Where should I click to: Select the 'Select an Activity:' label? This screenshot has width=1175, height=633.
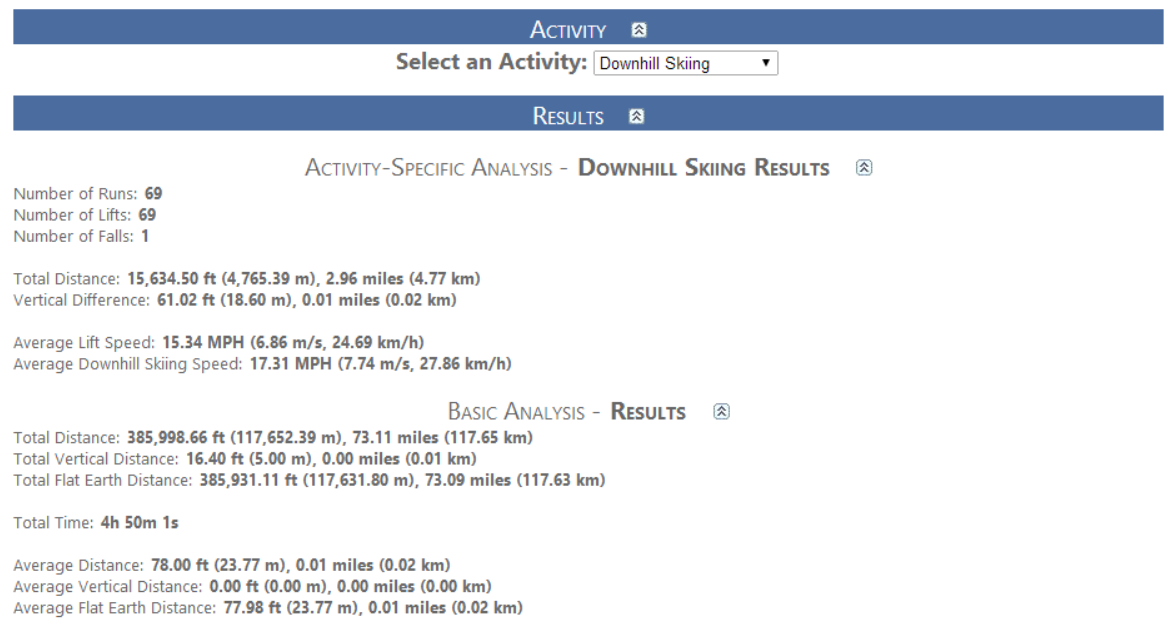click(491, 61)
